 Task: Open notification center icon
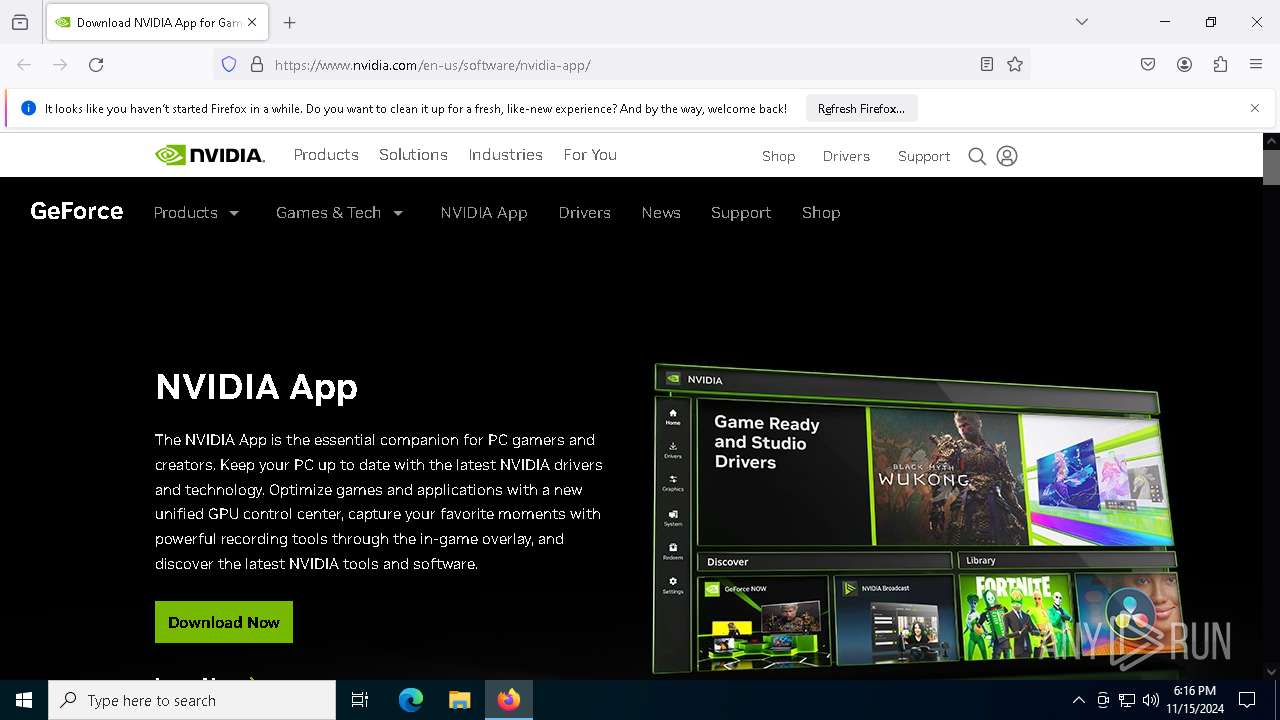(x=1247, y=700)
